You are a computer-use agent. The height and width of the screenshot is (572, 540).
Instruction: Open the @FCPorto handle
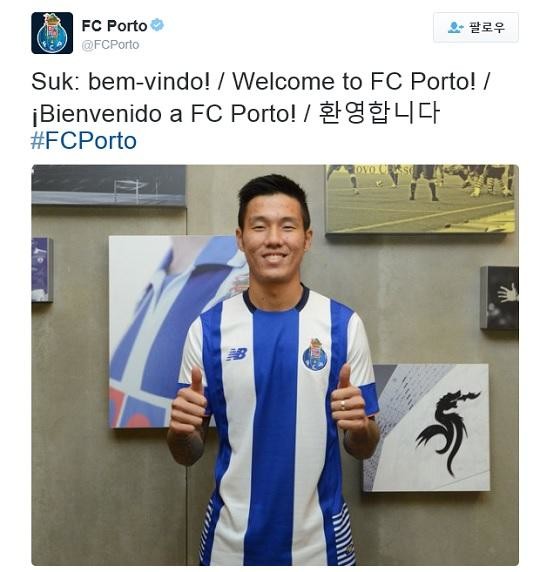click(x=111, y=45)
